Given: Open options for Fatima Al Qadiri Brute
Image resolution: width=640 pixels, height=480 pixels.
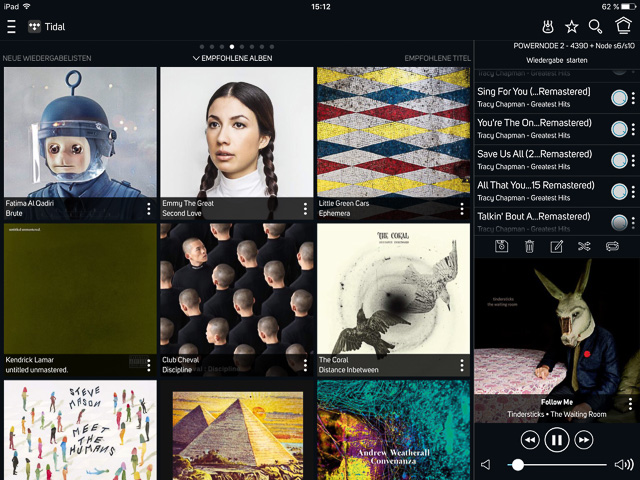Looking at the screenshot, I should 149,209.
